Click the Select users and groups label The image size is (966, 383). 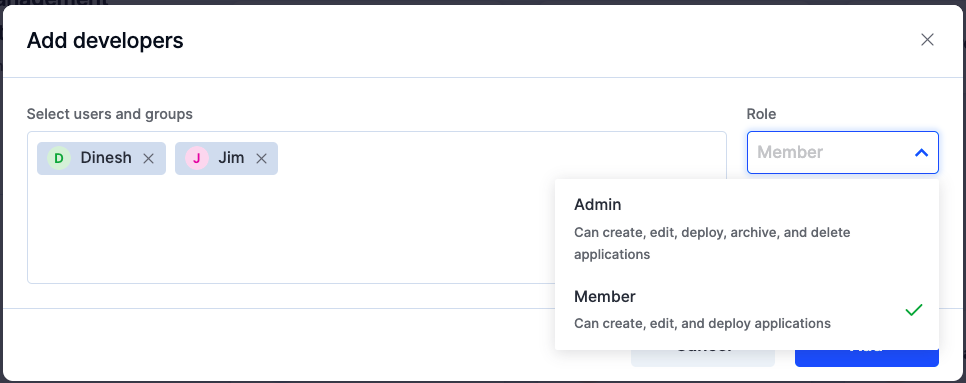110,114
